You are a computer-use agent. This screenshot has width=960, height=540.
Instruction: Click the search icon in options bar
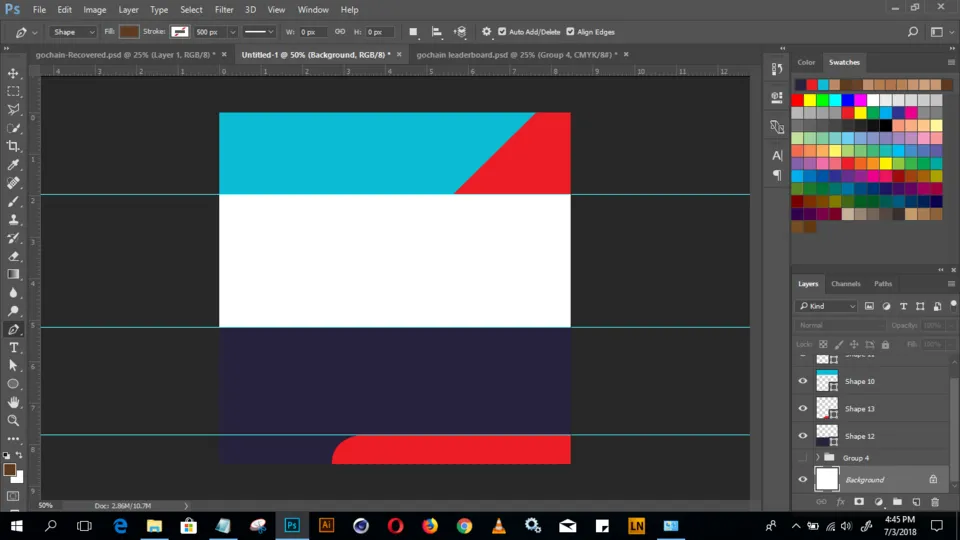pyautogui.click(x=913, y=32)
